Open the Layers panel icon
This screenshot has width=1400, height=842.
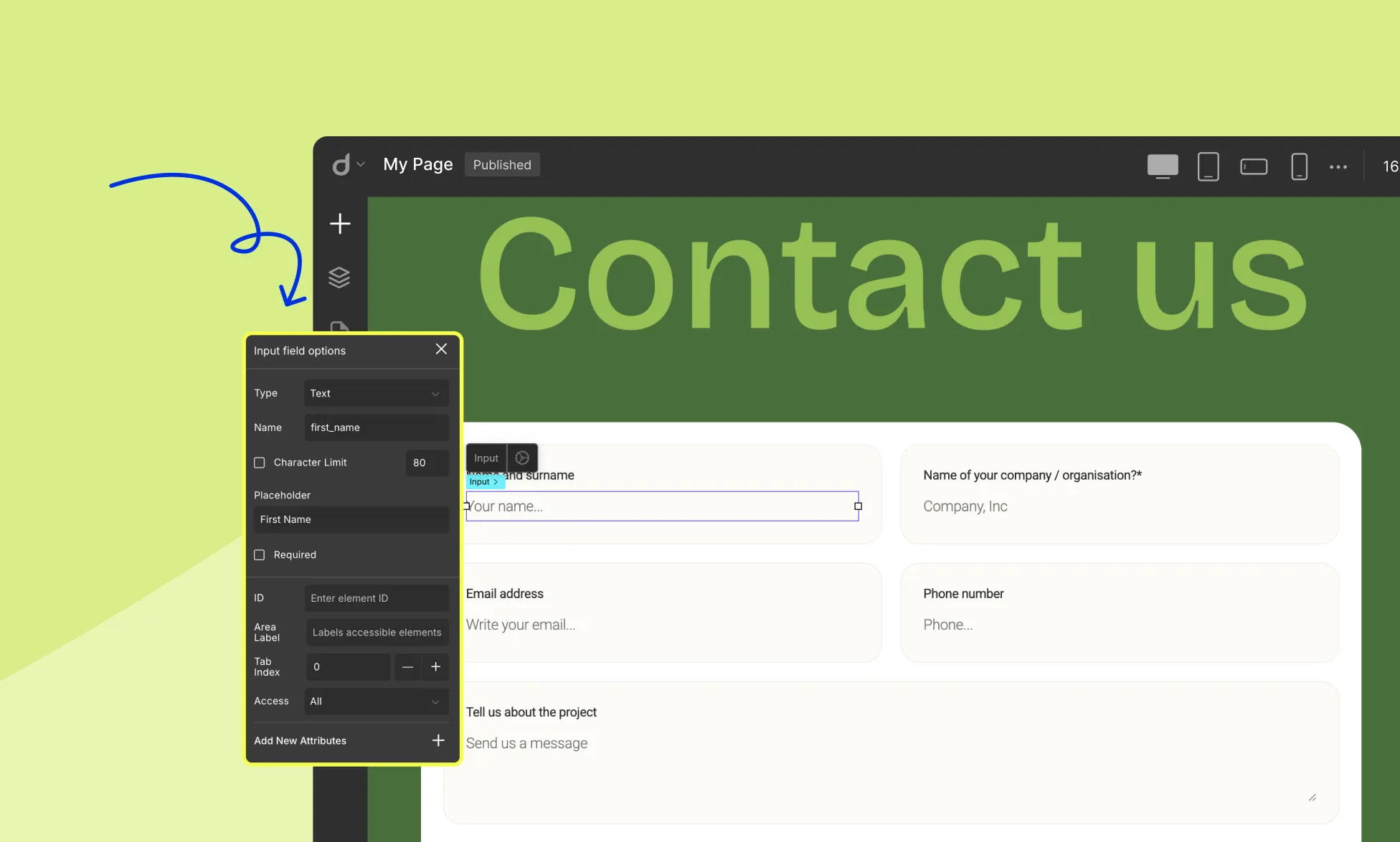coord(339,277)
